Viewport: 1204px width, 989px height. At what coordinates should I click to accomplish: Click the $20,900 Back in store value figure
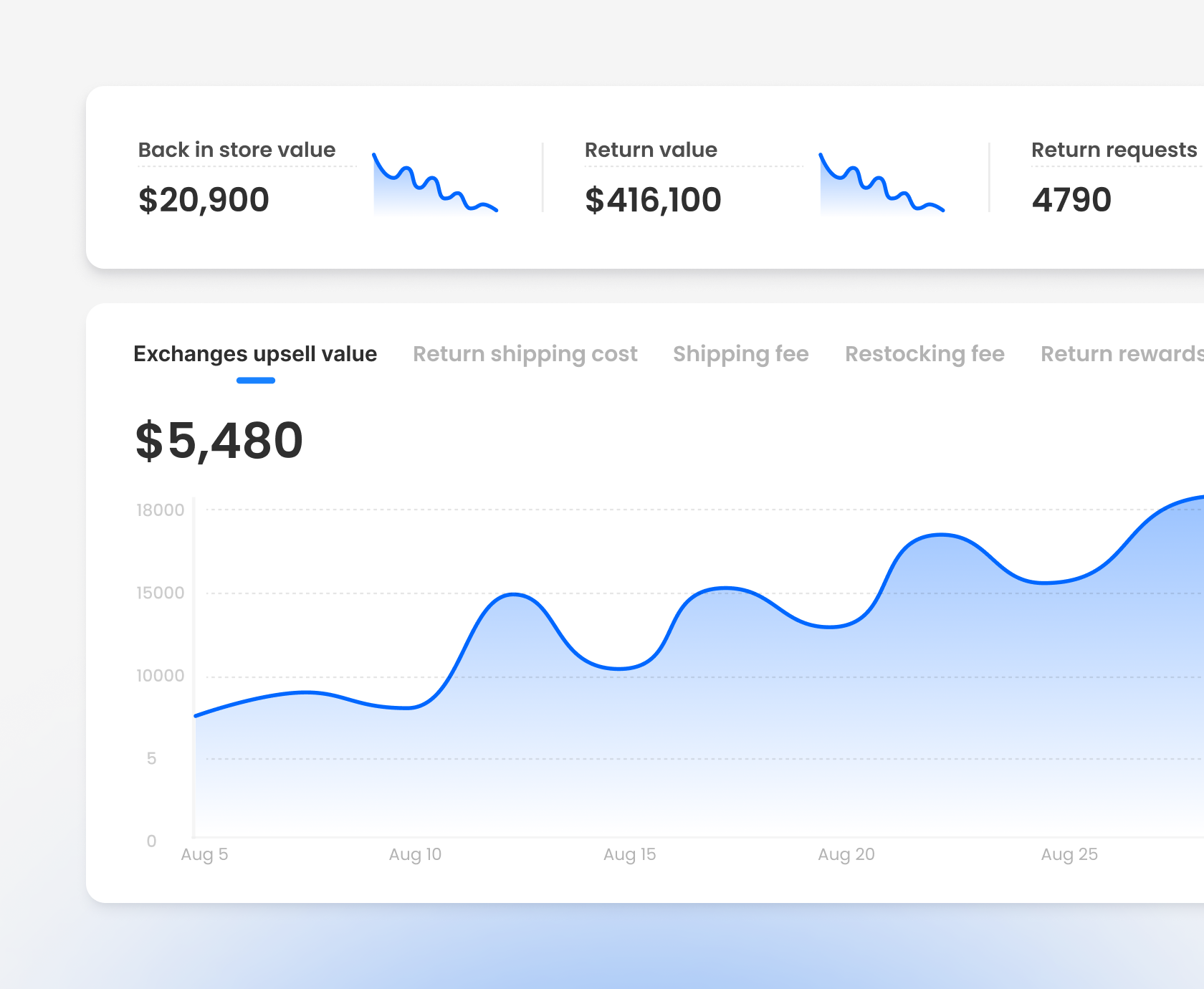(x=204, y=199)
